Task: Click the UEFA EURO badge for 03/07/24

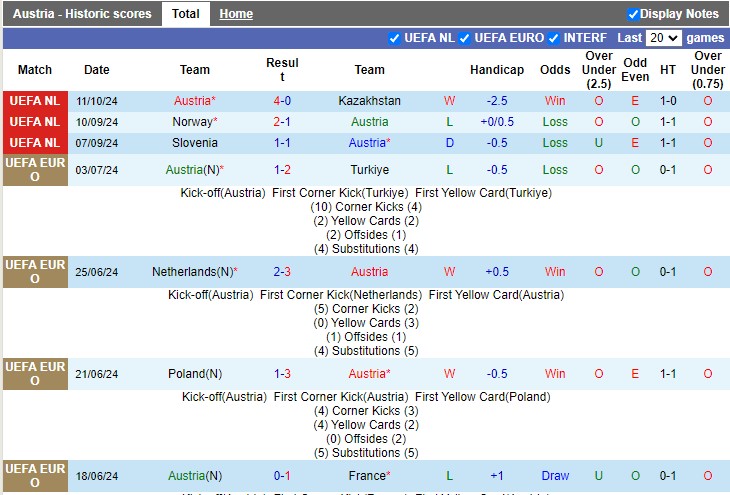Action: click(x=35, y=170)
